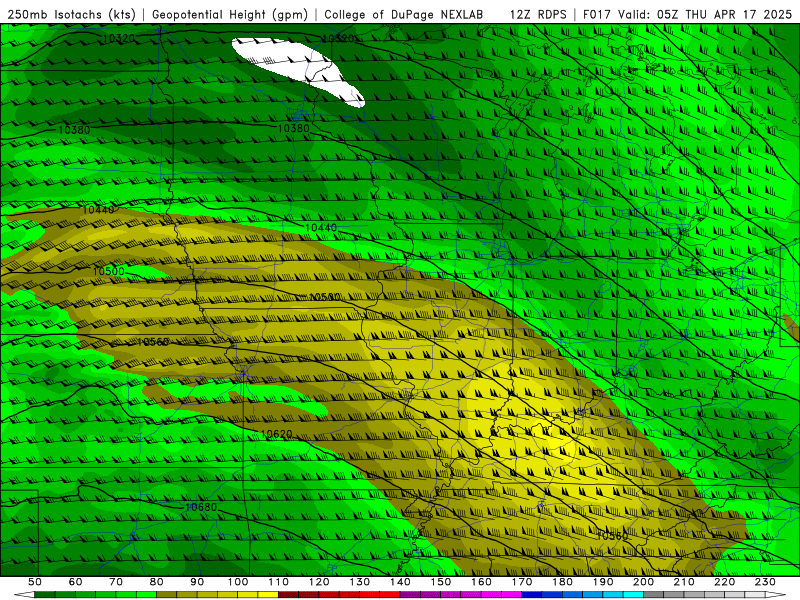Click the 180 value on the color scale
This screenshot has width=800, height=600.
(x=562, y=582)
